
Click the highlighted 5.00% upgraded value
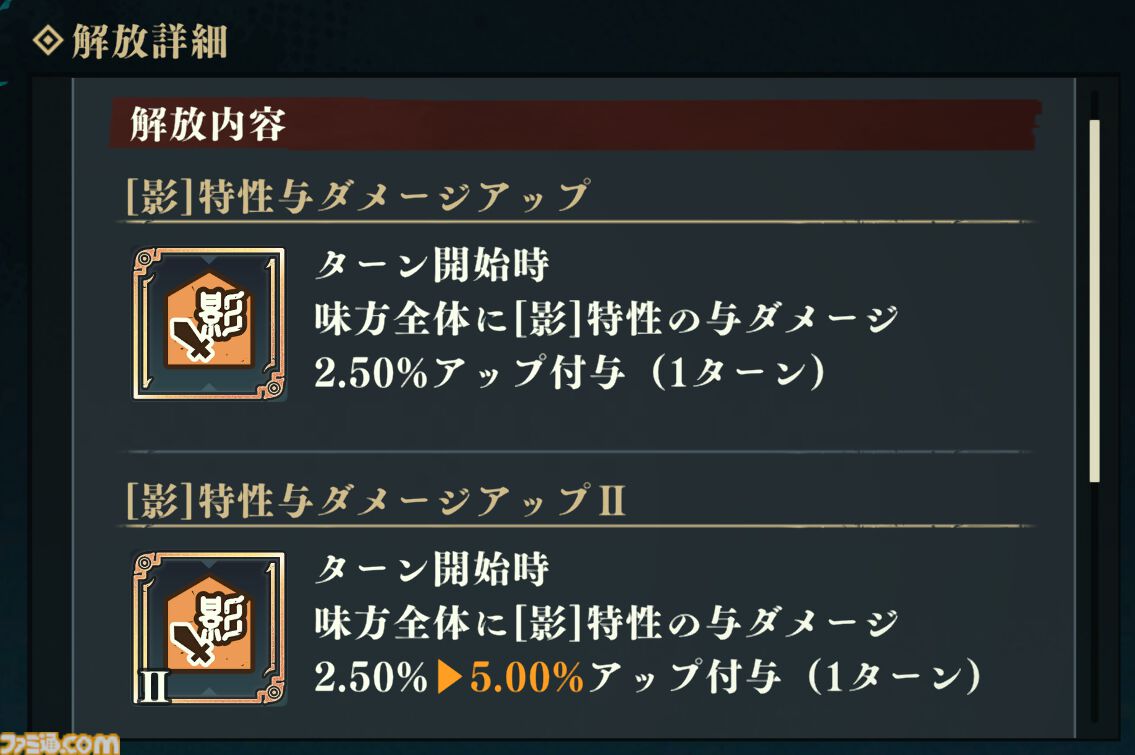pyautogui.click(x=526, y=678)
